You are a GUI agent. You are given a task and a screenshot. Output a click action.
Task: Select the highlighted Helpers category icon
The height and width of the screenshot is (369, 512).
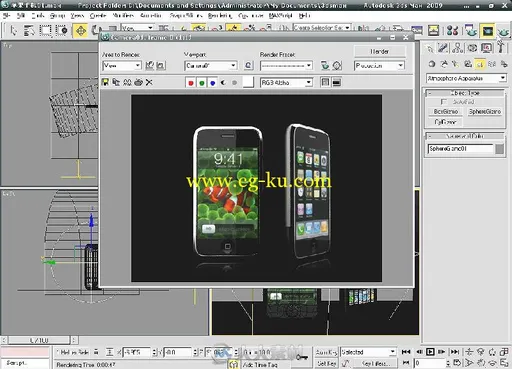click(x=480, y=64)
